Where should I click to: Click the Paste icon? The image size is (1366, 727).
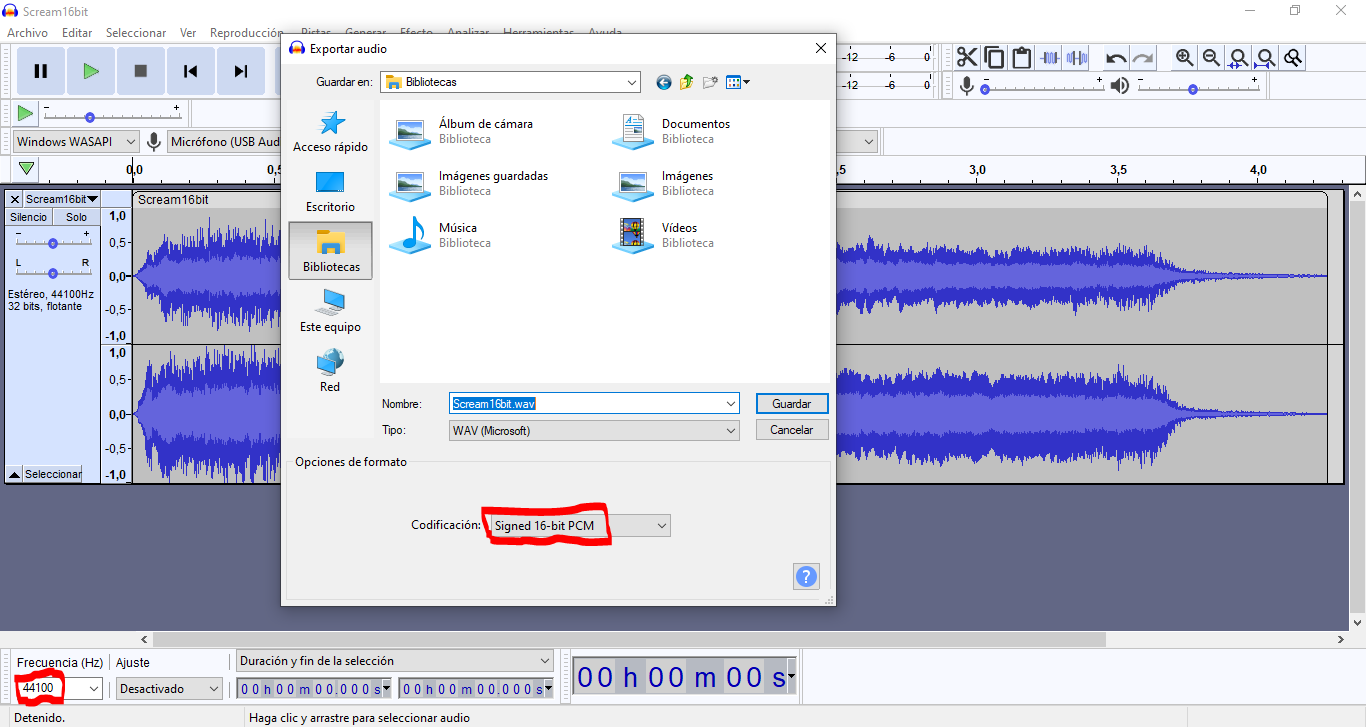(1021, 57)
